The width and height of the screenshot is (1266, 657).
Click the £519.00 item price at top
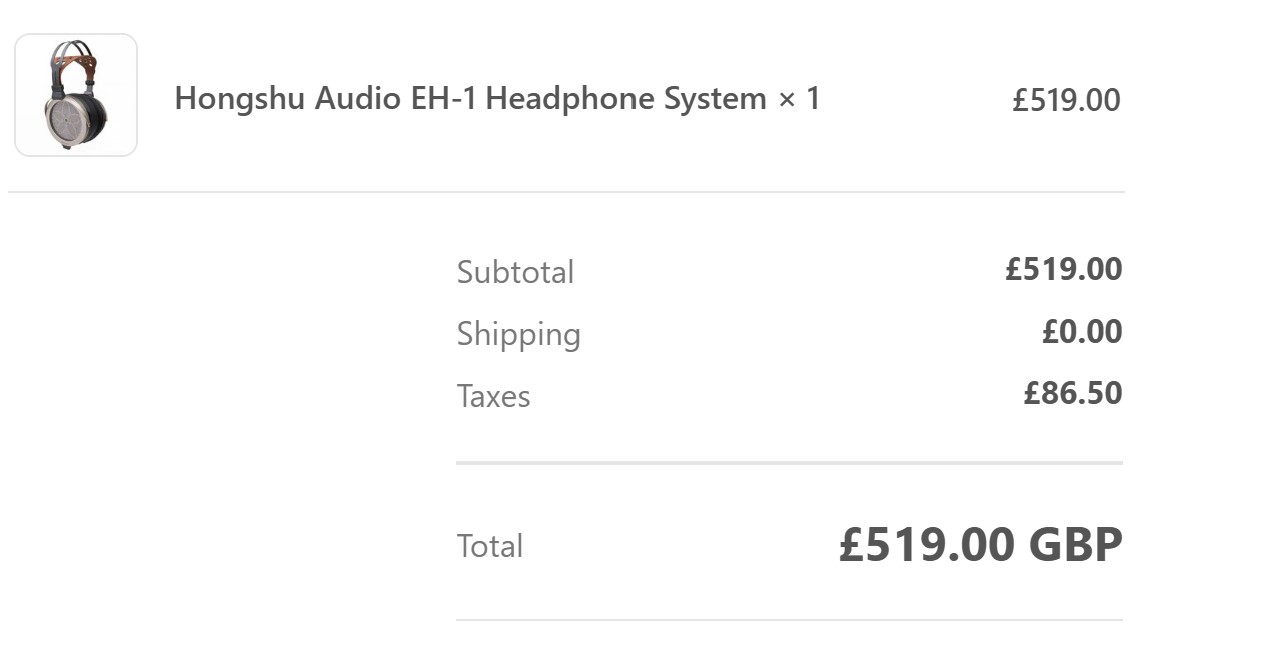click(1066, 100)
